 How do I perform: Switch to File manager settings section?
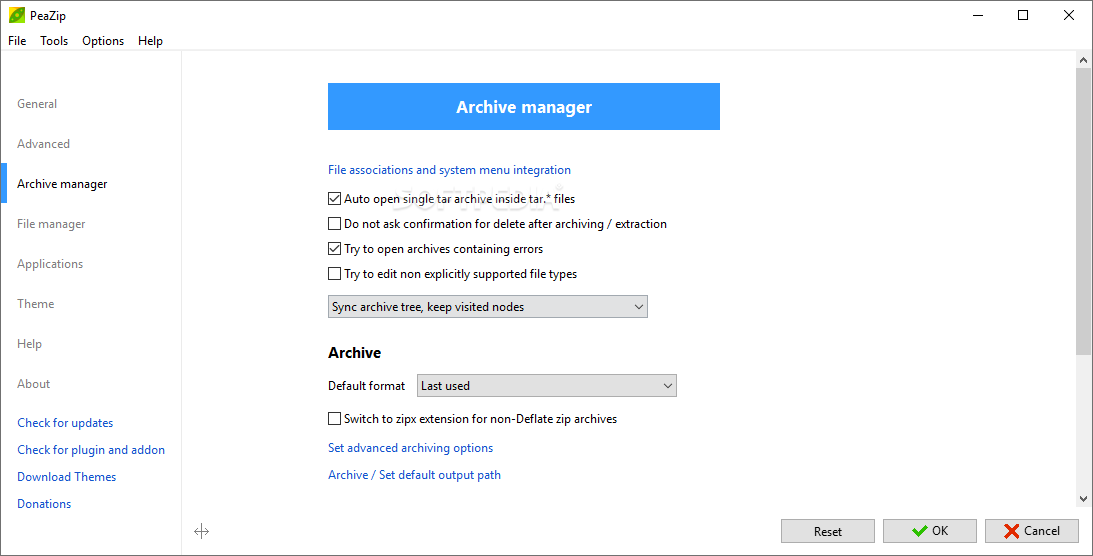[x=51, y=224]
